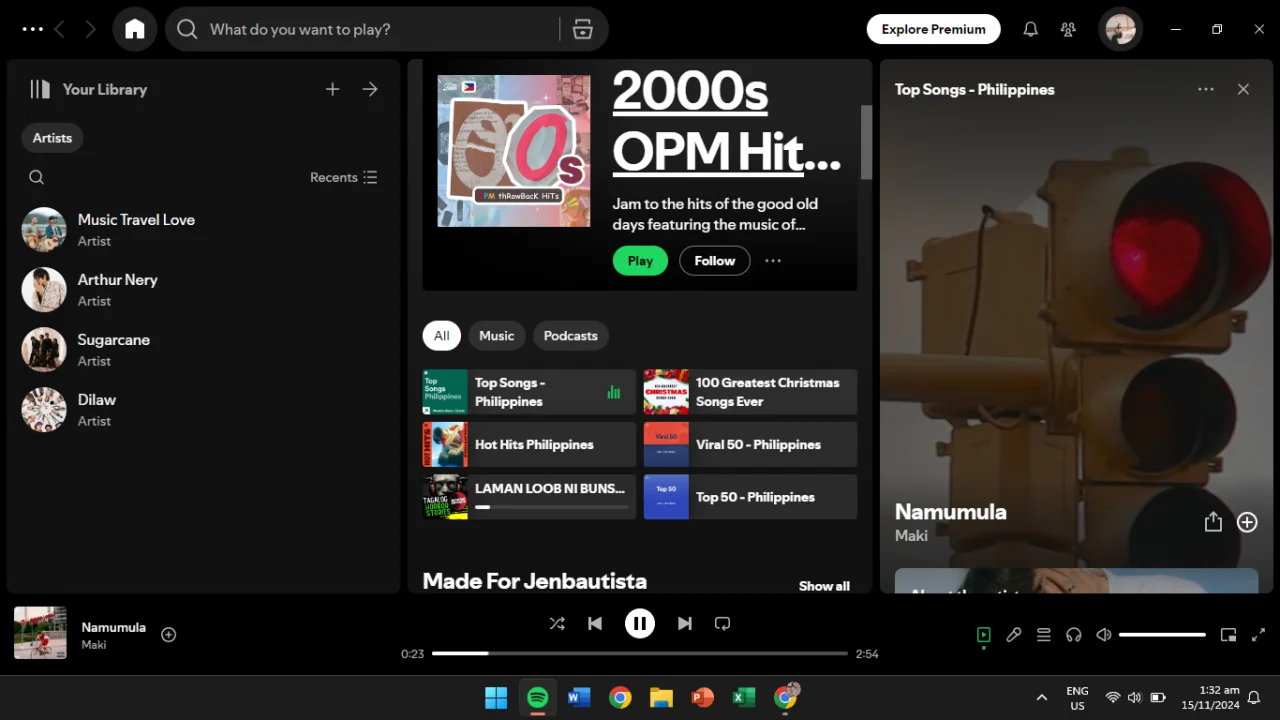Screen dimensions: 1280x720
Task: Open the Made For Jenbautista heading
Action: (535, 581)
